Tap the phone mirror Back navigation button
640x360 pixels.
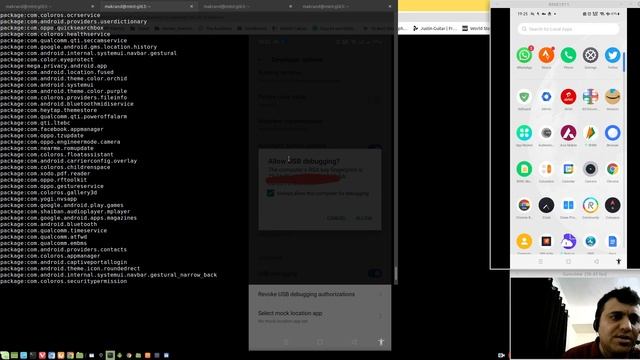(x=596, y=262)
